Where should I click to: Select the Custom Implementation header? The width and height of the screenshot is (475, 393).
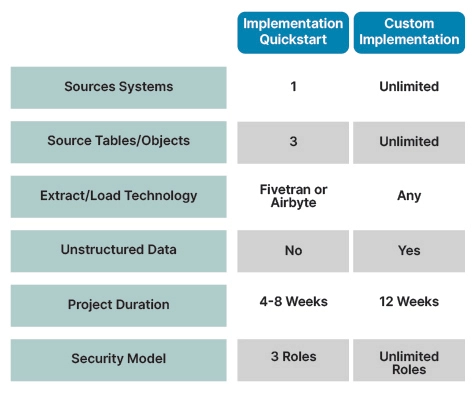(409, 33)
